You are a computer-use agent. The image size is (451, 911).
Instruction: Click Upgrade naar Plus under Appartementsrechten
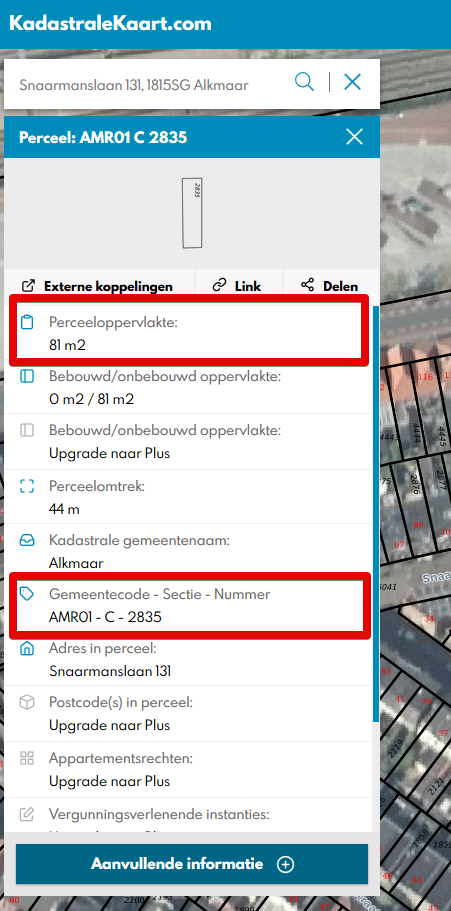pyautogui.click(x=109, y=781)
